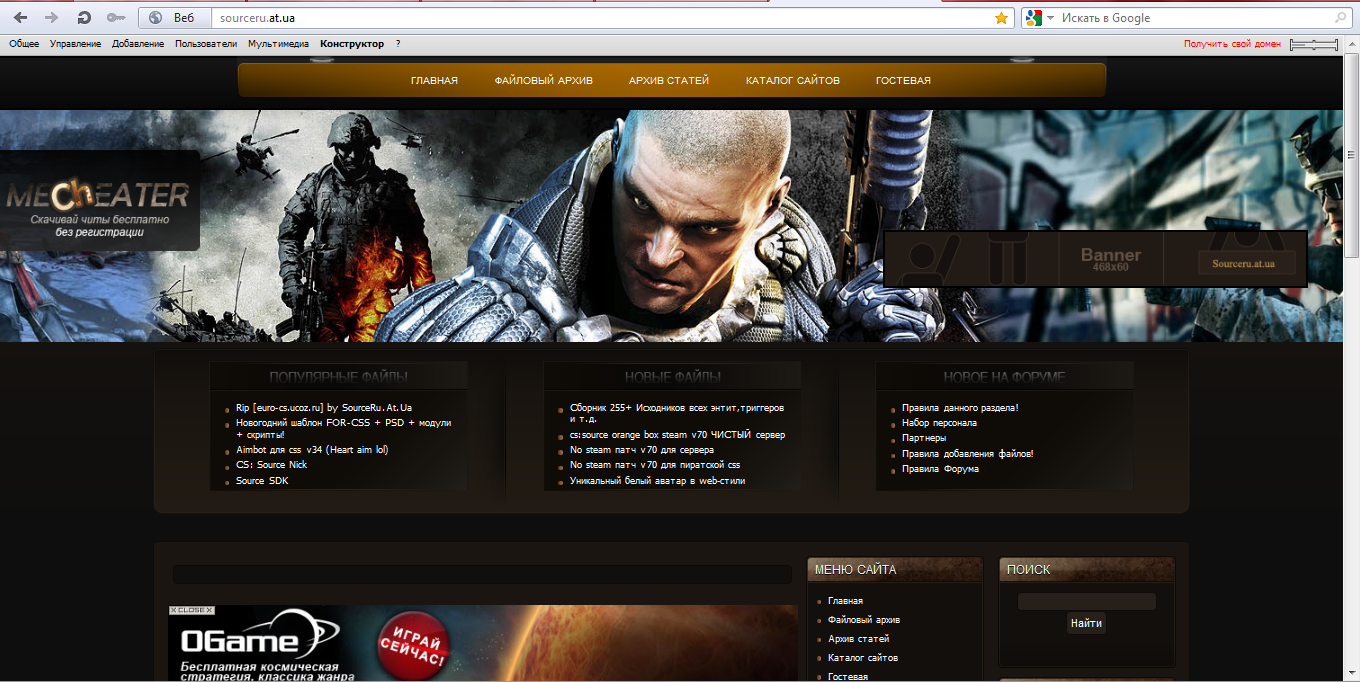Click the ПОИСК site search input
1360x682 pixels.
tap(1086, 601)
